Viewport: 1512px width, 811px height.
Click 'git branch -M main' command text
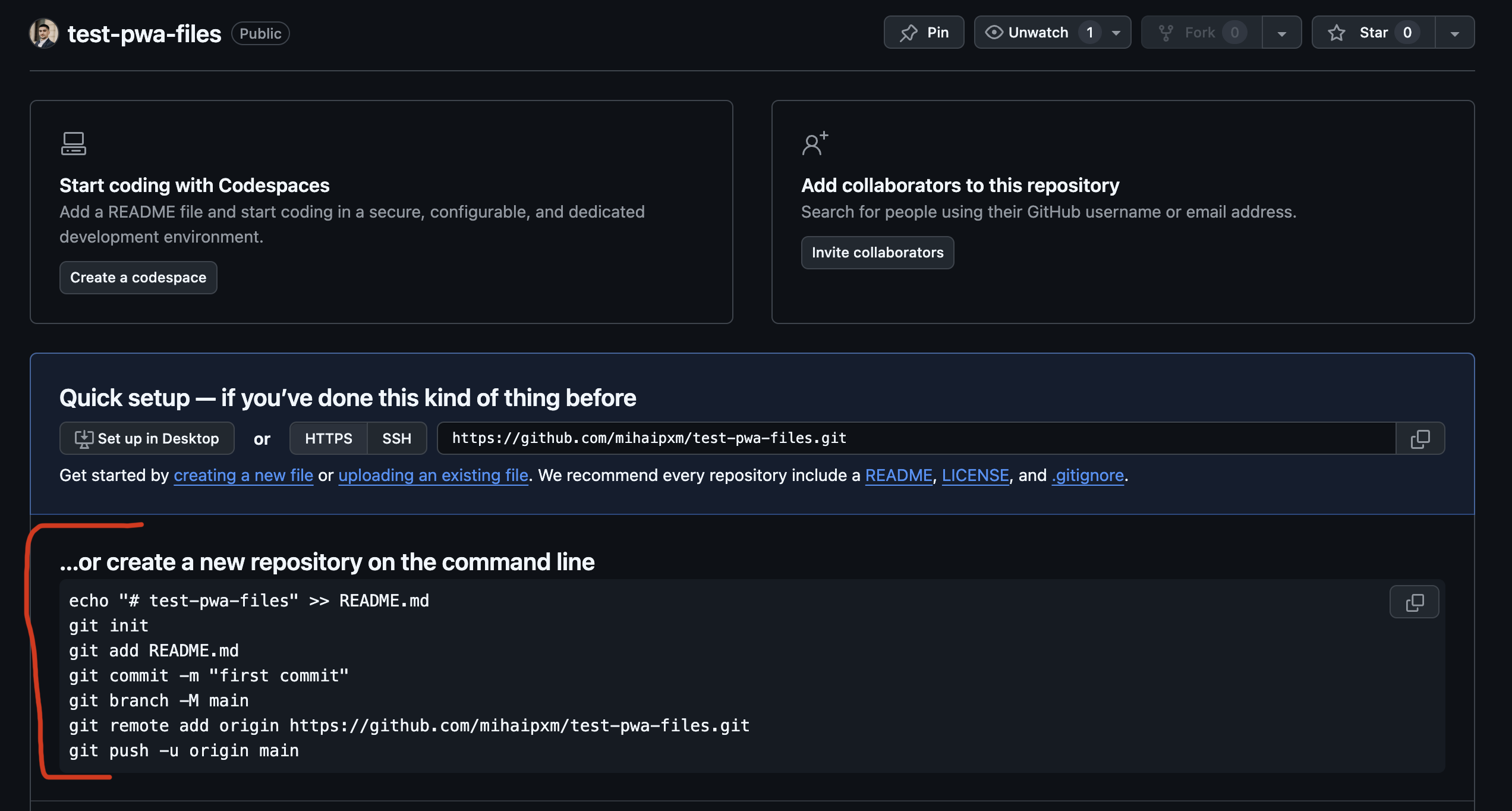coord(159,700)
